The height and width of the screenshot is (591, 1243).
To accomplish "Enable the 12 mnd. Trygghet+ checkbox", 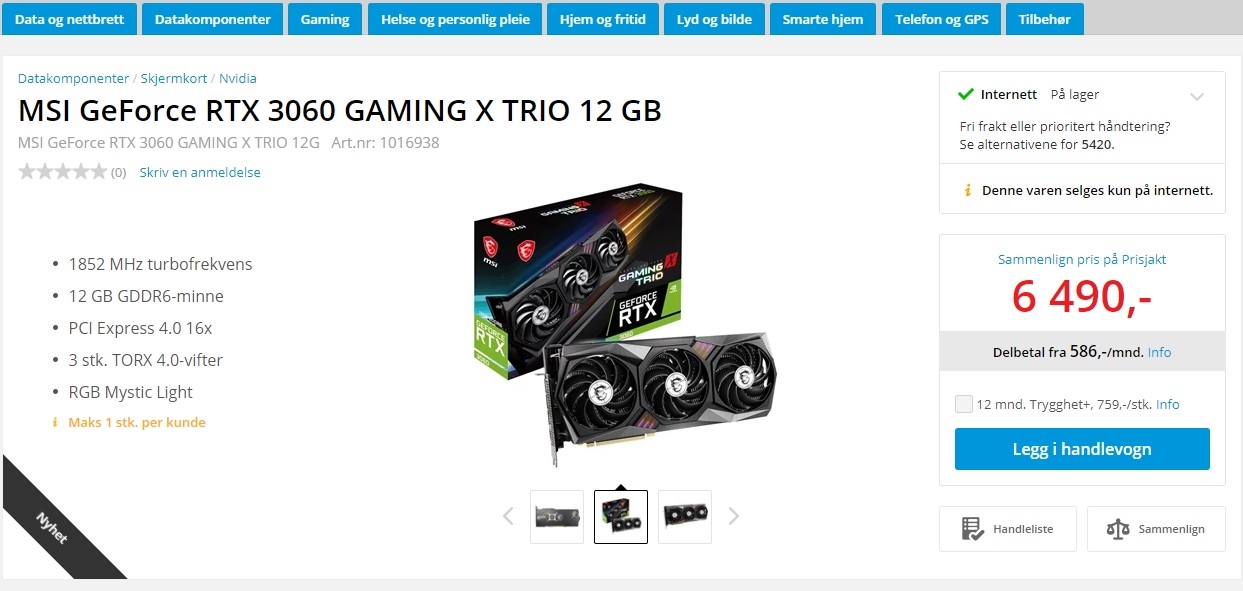I will (964, 404).
